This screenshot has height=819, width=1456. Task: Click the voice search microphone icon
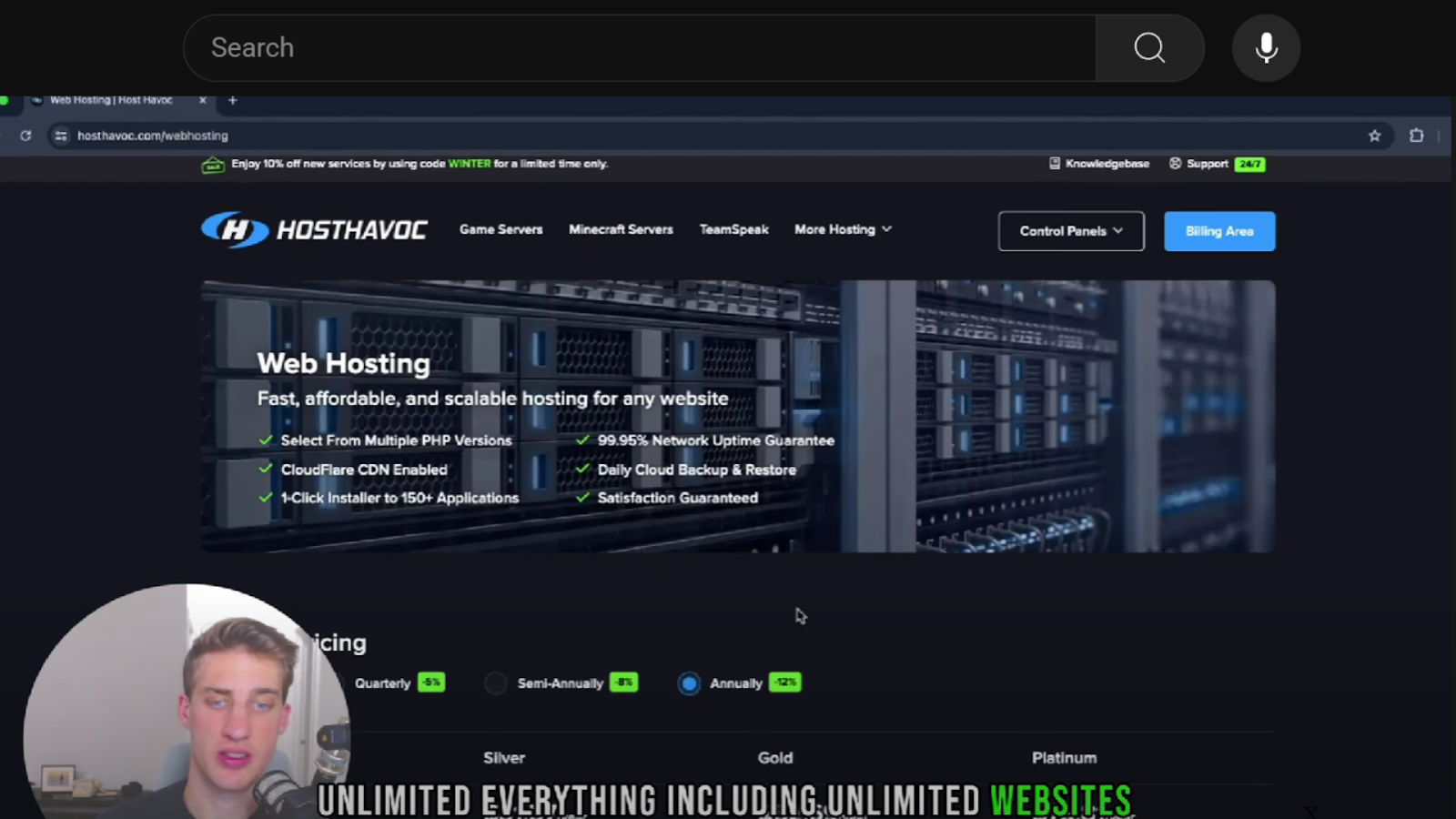[1266, 47]
